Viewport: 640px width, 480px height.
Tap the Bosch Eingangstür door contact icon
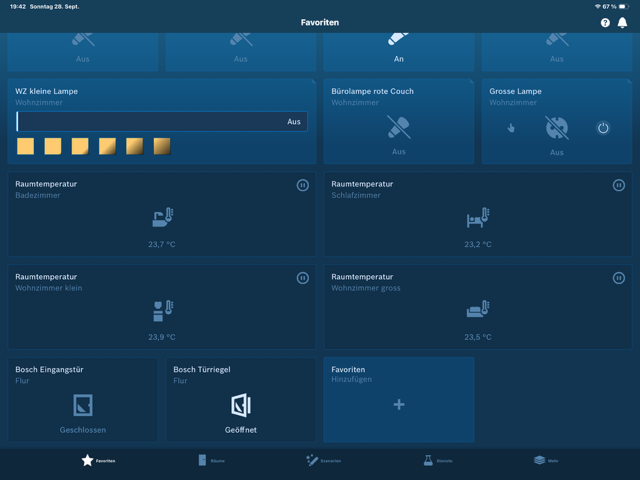pos(83,405)
